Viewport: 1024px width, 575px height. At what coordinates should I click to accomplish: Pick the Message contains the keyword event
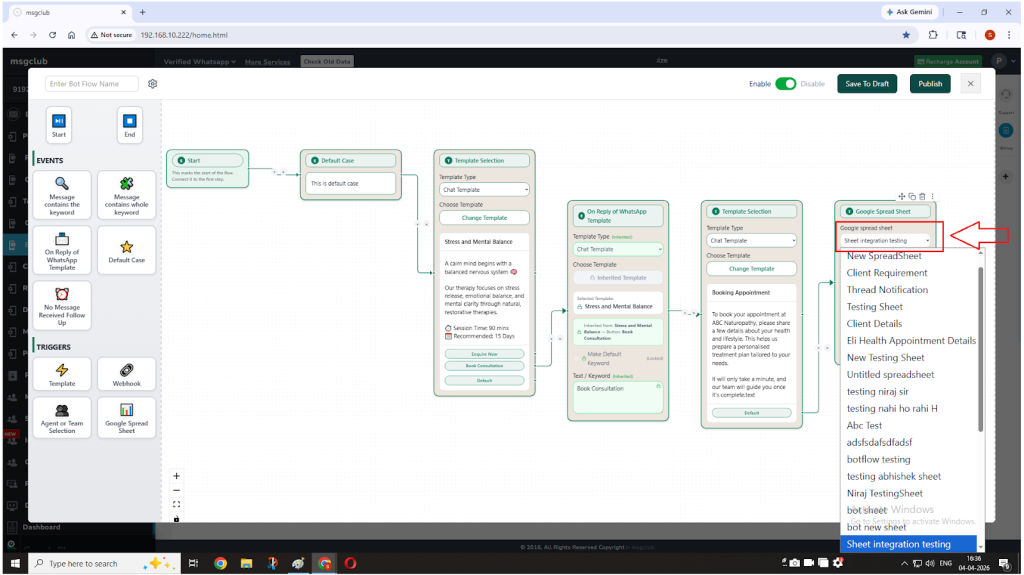click(62, 194)
